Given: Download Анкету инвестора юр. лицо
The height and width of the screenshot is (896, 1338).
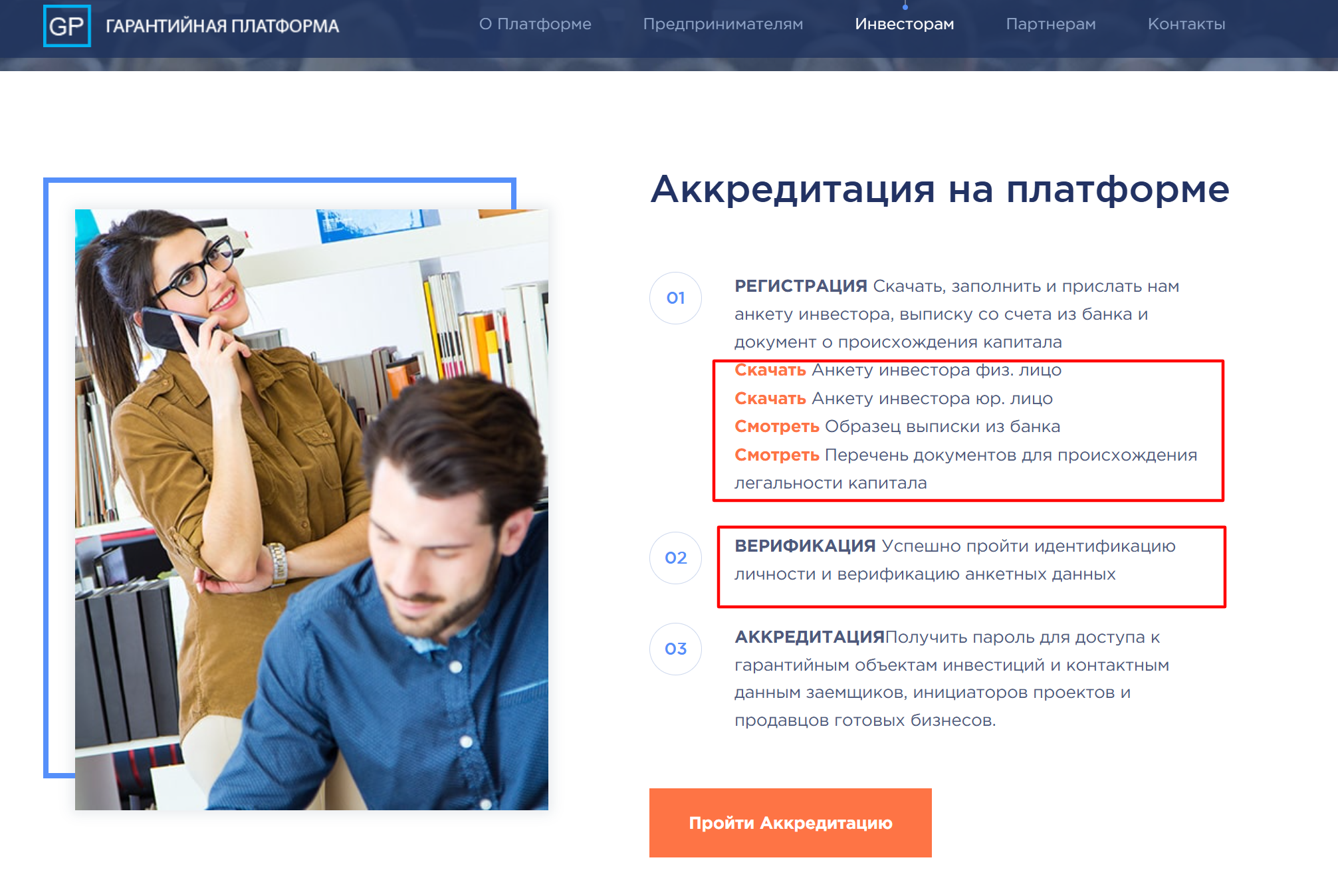Looking at the screenshot, I should [770, 399].
